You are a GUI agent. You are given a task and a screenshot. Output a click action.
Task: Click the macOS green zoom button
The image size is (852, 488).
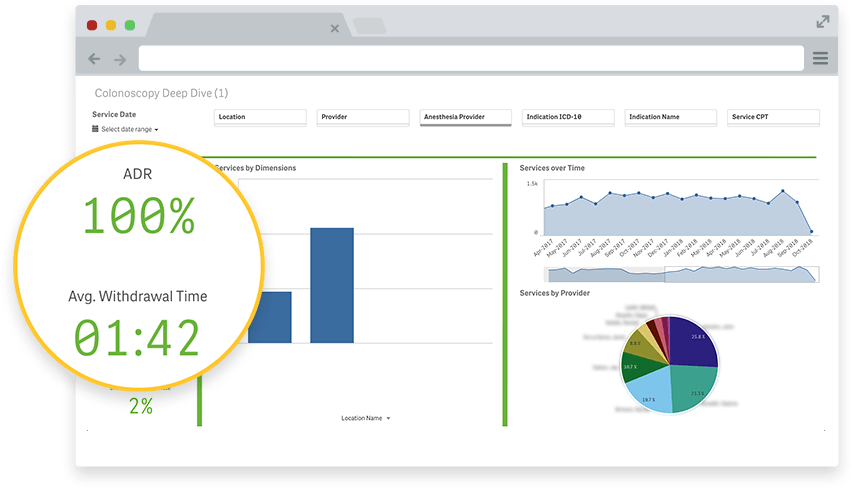(x=130, y=25)
